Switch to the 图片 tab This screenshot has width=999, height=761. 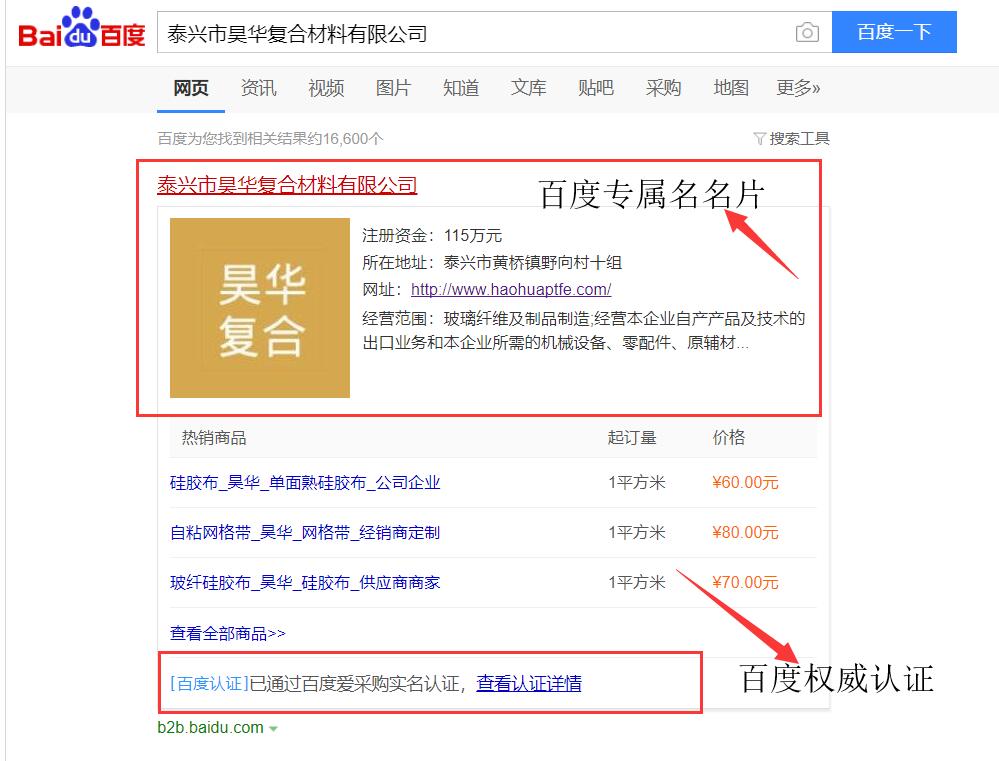point(393,88)
